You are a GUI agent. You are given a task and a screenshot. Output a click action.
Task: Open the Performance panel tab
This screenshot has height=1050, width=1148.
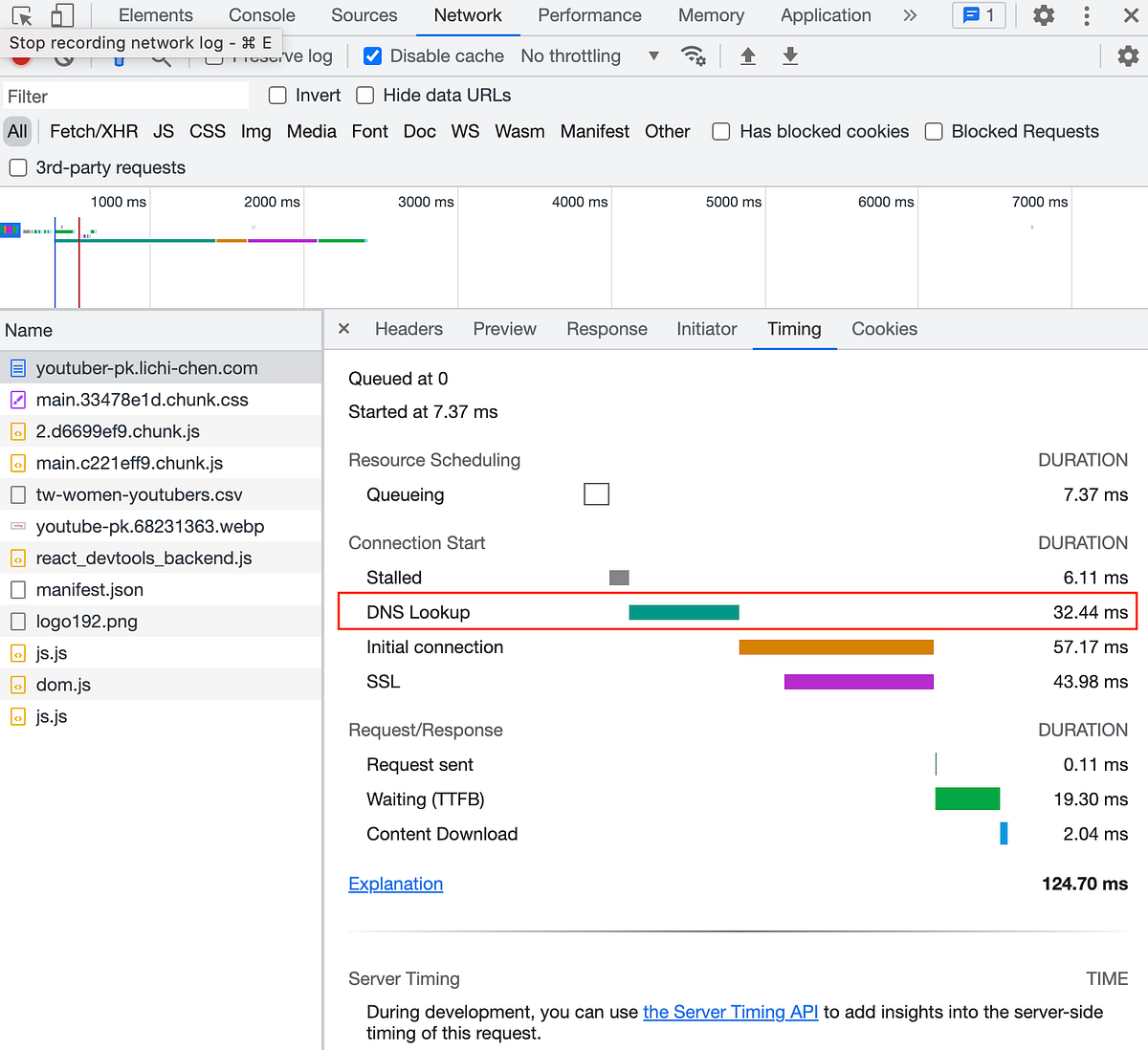(589, 15)
